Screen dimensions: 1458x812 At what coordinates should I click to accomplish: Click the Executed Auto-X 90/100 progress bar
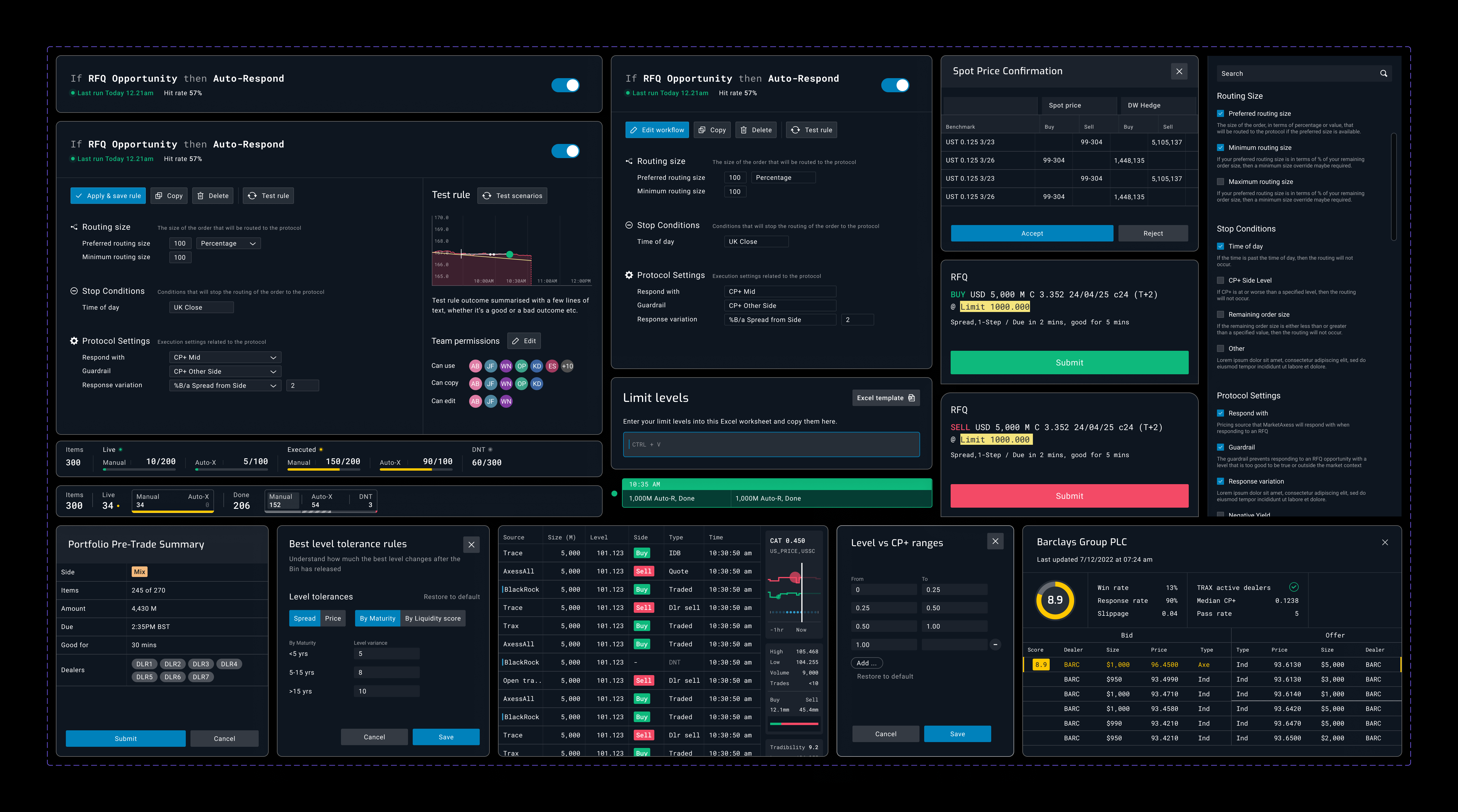tap(416, 470)
